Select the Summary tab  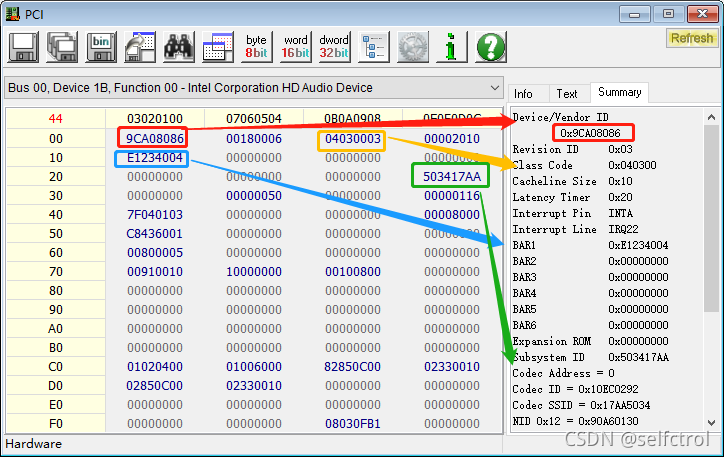click(x=619, y=92)
